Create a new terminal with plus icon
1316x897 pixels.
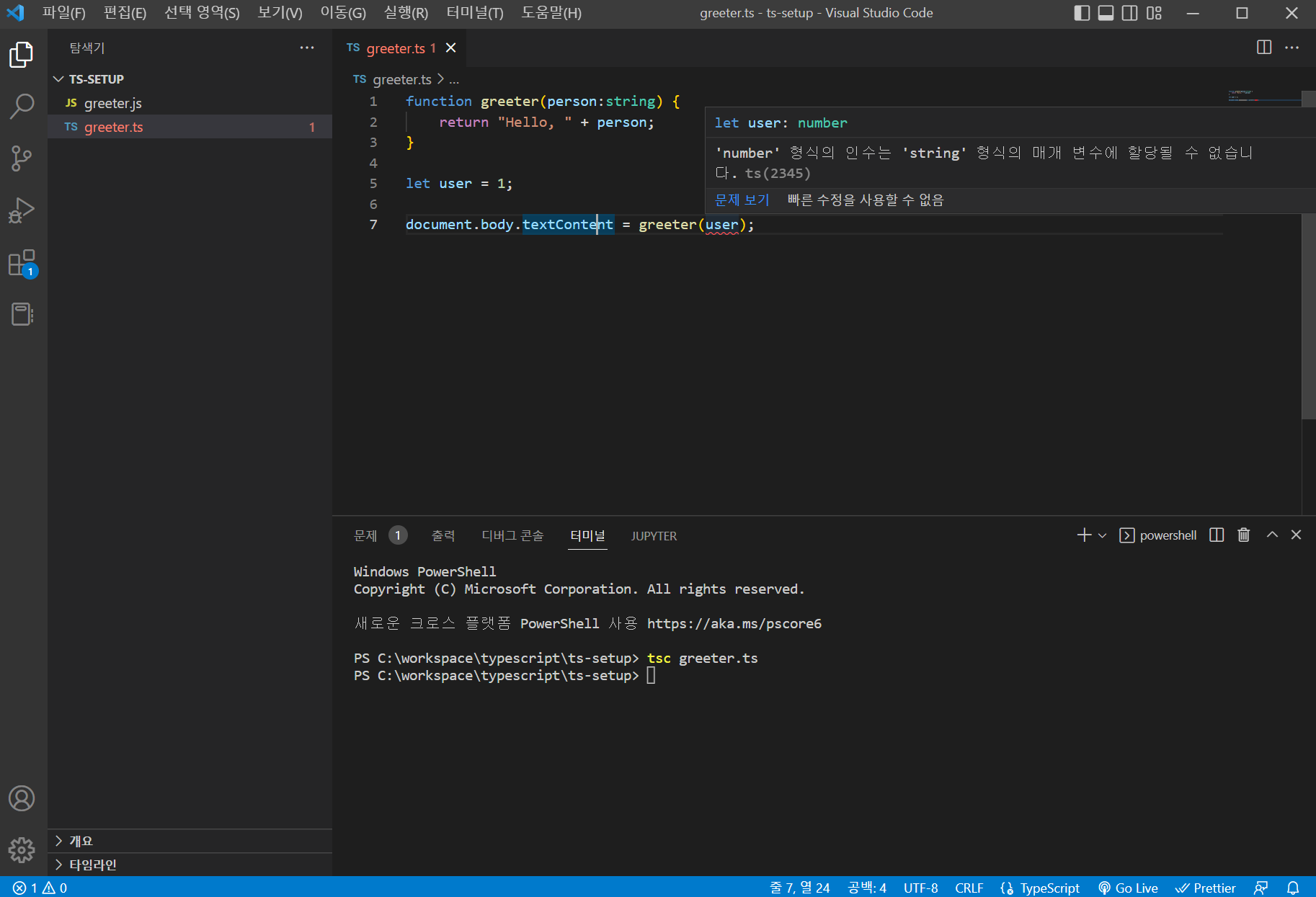pyautogui.click(x=1084, y=535)
